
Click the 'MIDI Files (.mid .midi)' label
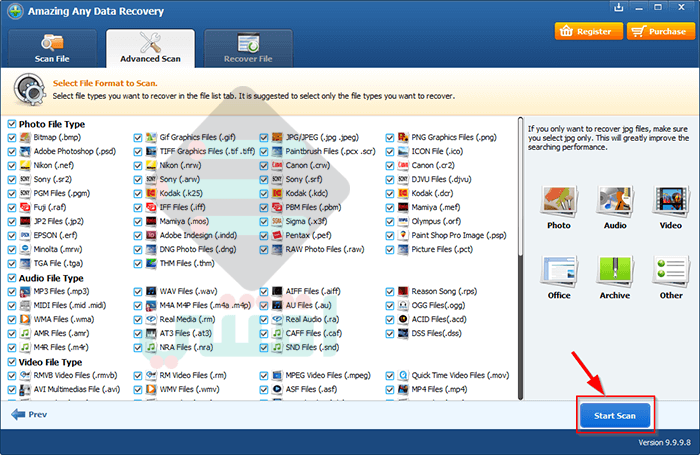point(70,305)
